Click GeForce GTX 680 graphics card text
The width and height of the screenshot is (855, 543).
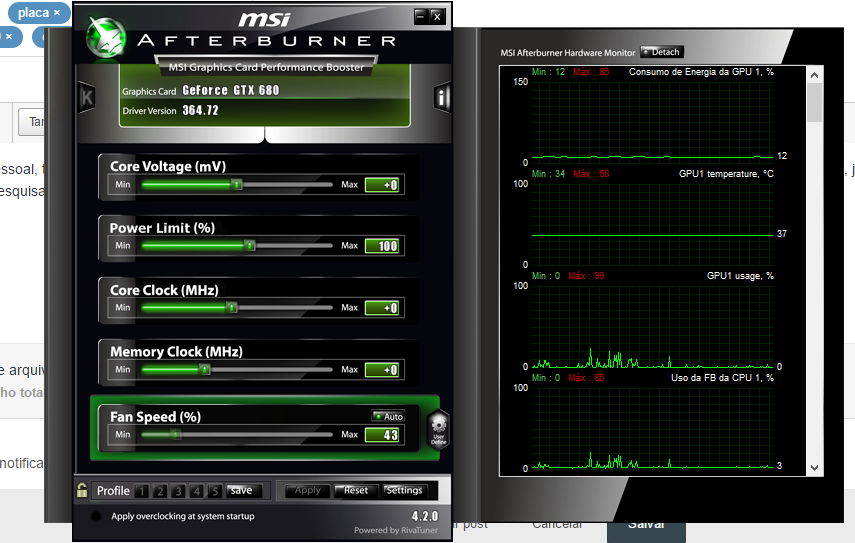(231, 90)
